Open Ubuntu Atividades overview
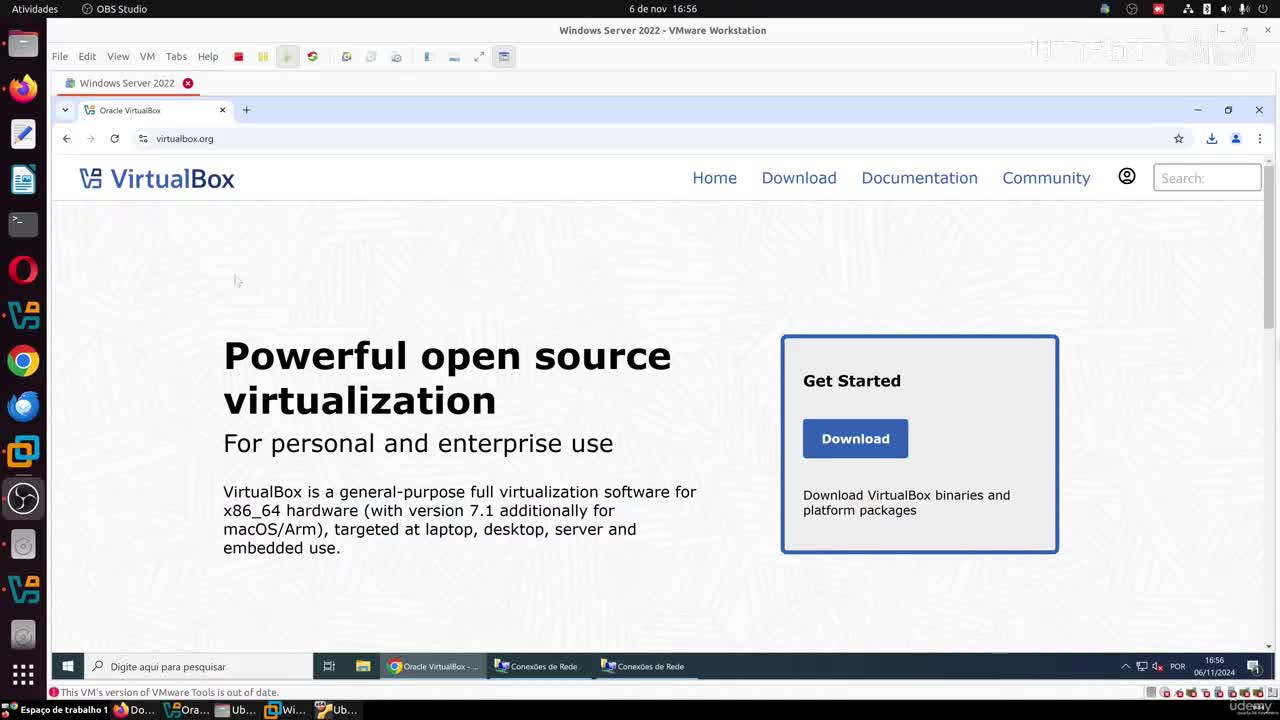This screenshot has height=720, width=1280. 34,9
